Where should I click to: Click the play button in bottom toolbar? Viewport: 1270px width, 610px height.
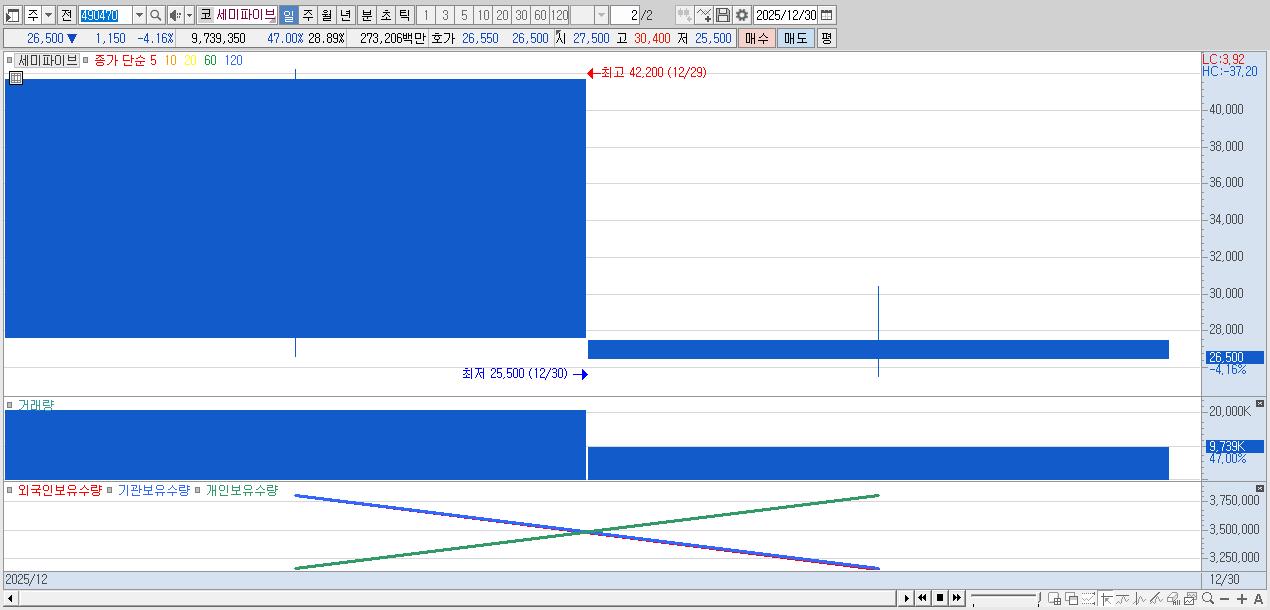tap(907, 598)
